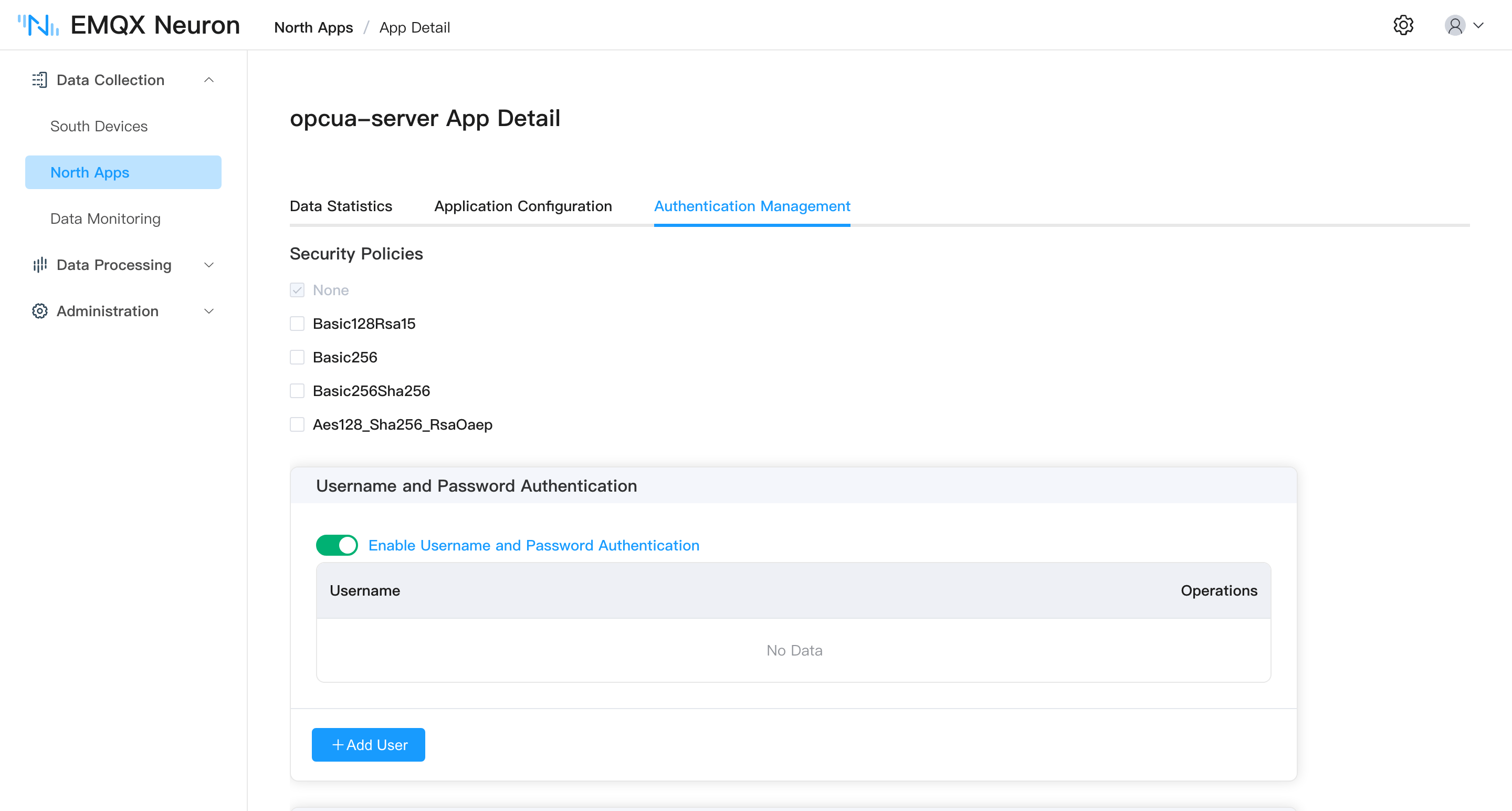1512x811 pixels.
Task: Click the Add User button
Action: (369, 745)
